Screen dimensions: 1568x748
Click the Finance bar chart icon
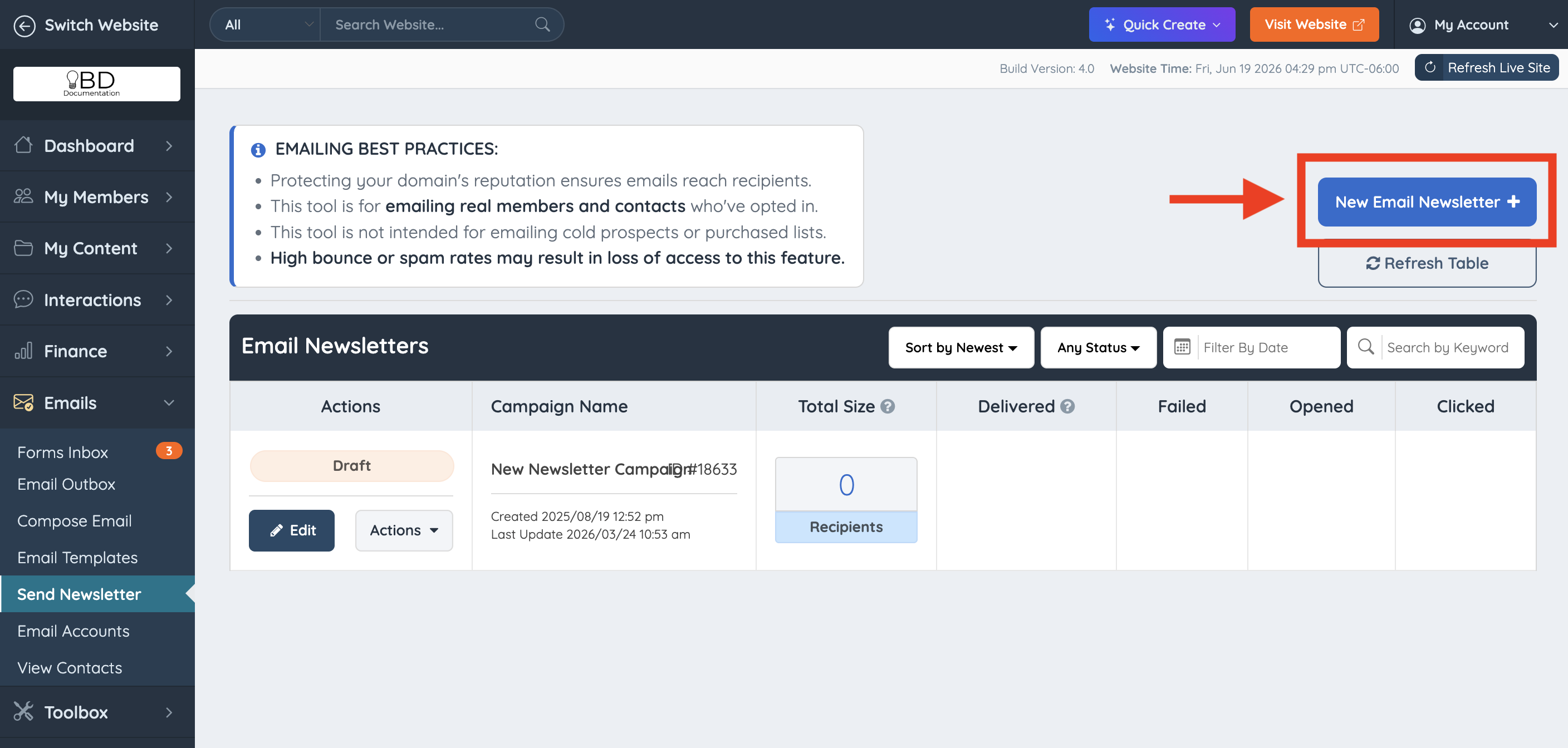(23, 351)
